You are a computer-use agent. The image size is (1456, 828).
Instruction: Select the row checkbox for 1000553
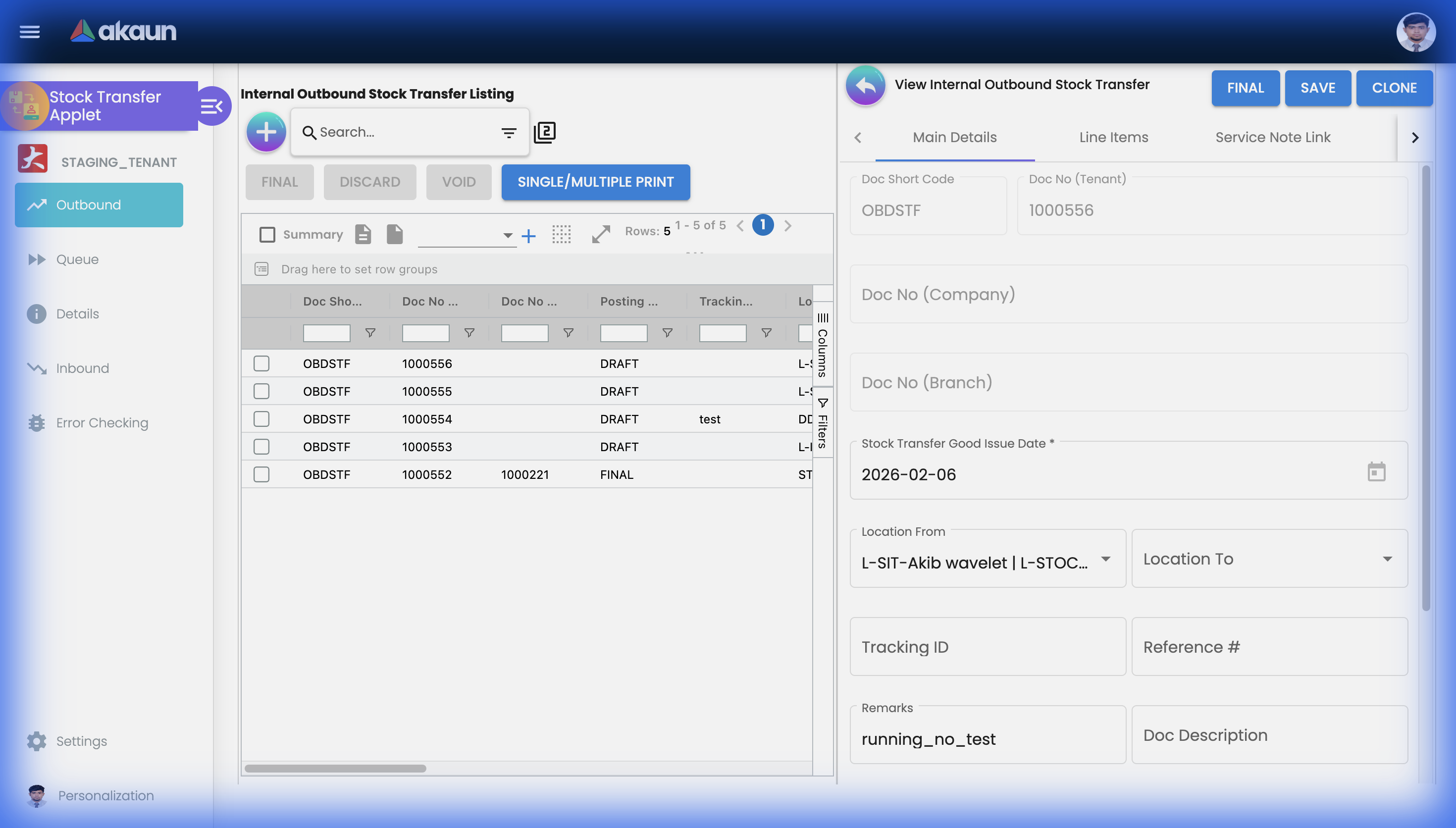261,446
